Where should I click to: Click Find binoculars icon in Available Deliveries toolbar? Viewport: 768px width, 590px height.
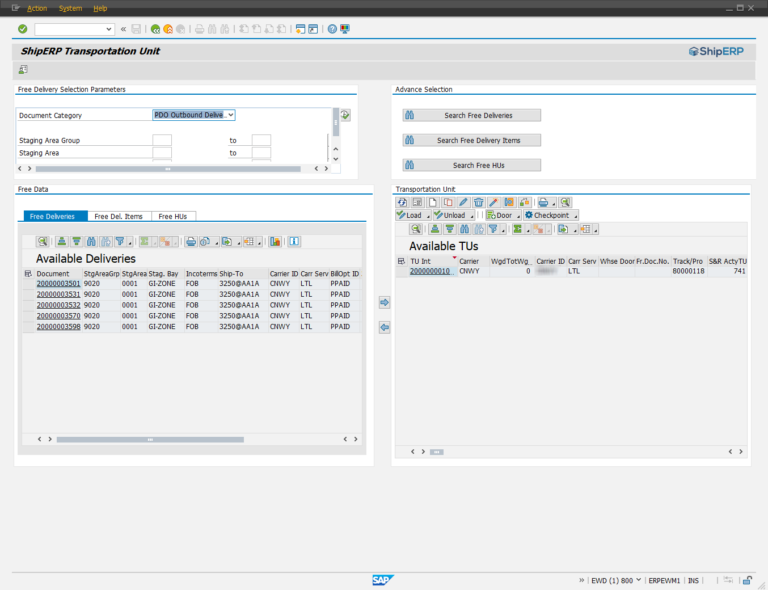(x=91, y=241)
